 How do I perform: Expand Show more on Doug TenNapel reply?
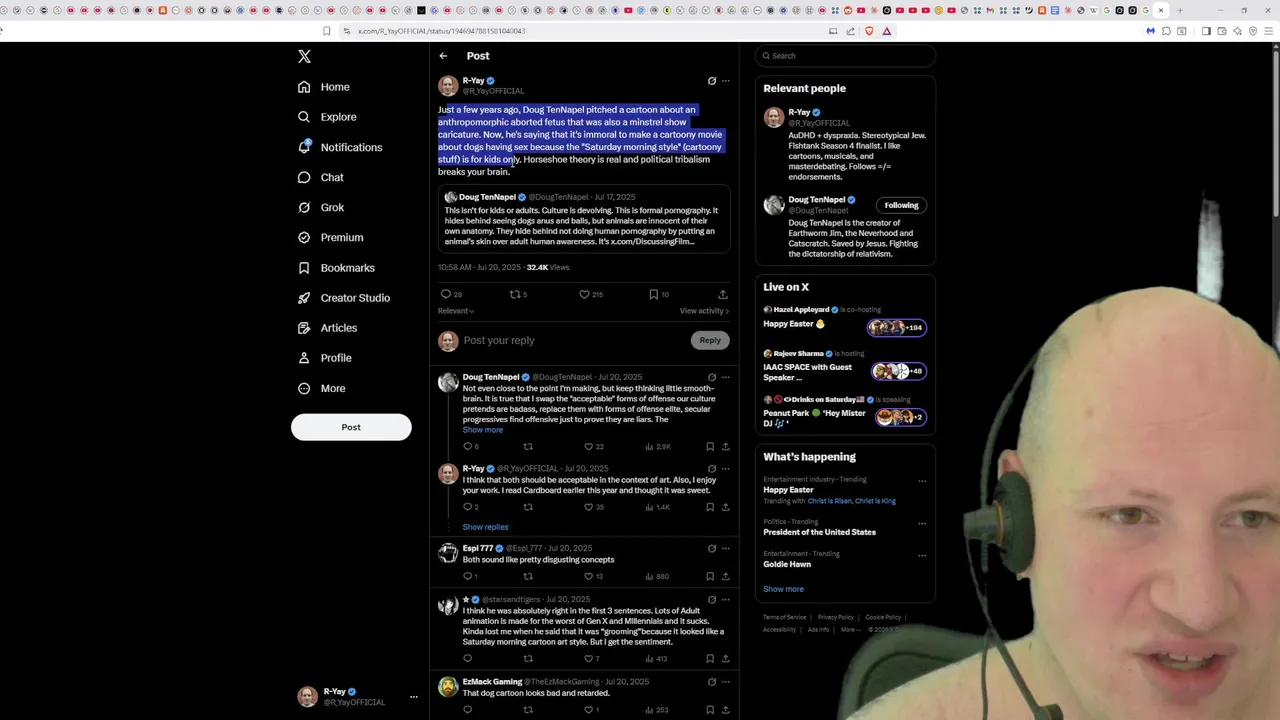[x=482, y=430]
